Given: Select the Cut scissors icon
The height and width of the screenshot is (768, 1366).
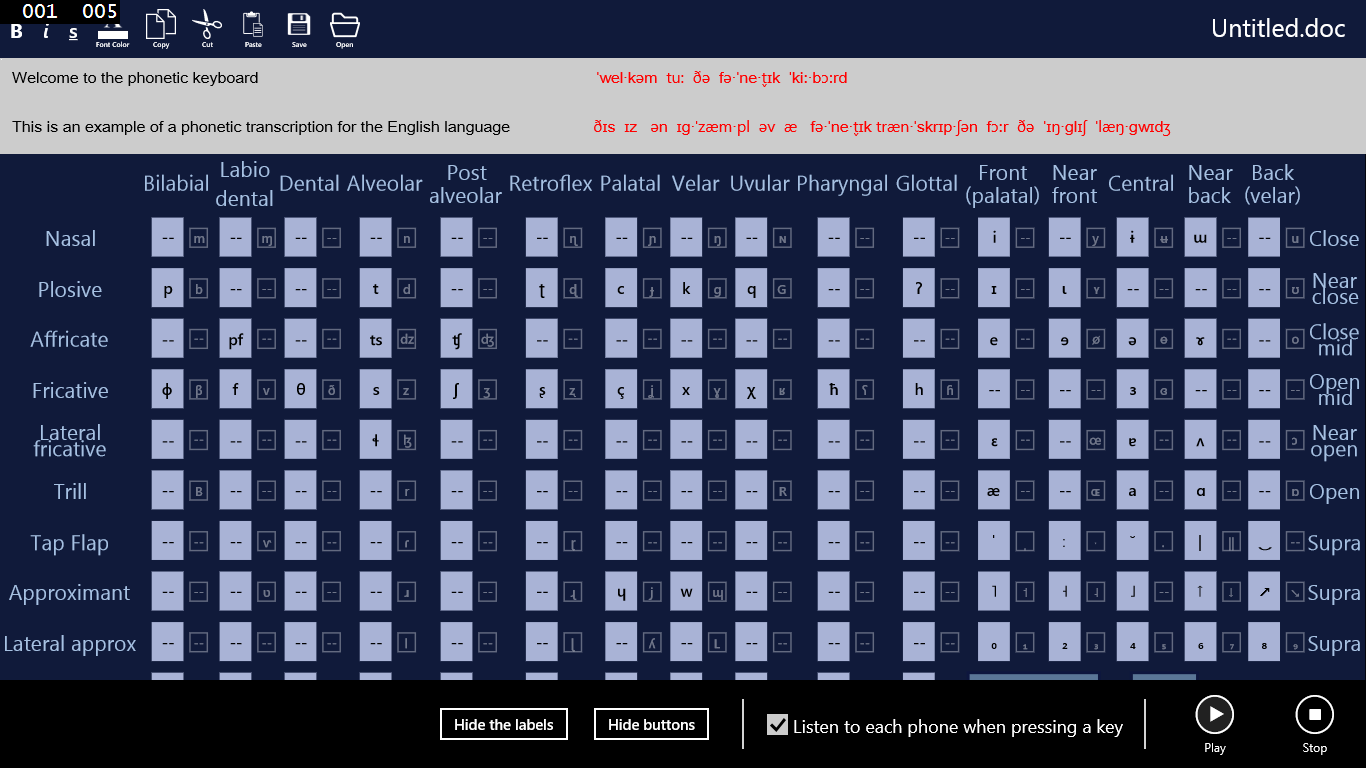Looking at the screenshot, I should [x=206, y=25].
